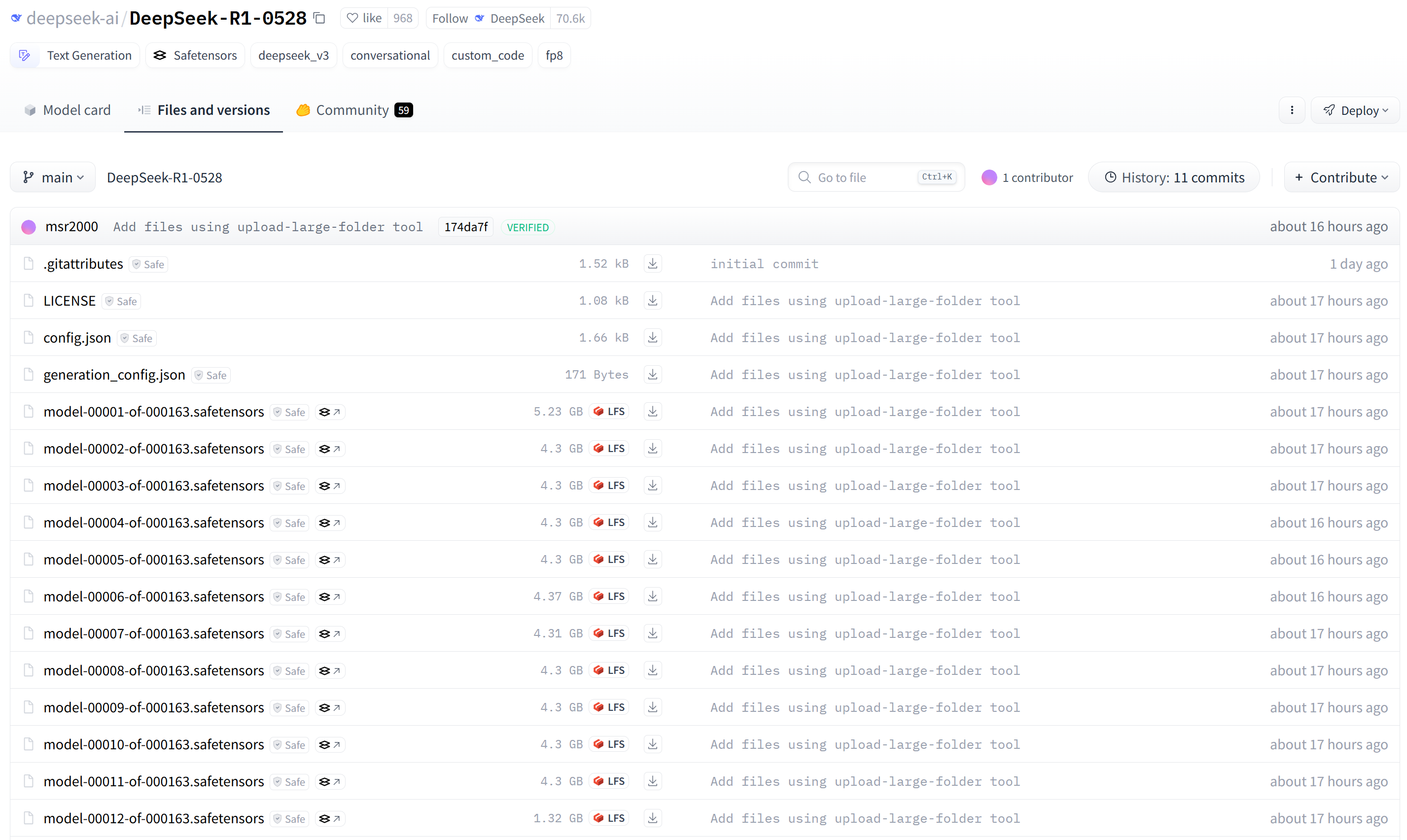Open the three-dot more options menu
This screenshot has height=840, width=1407.
tap(1292, 110)
